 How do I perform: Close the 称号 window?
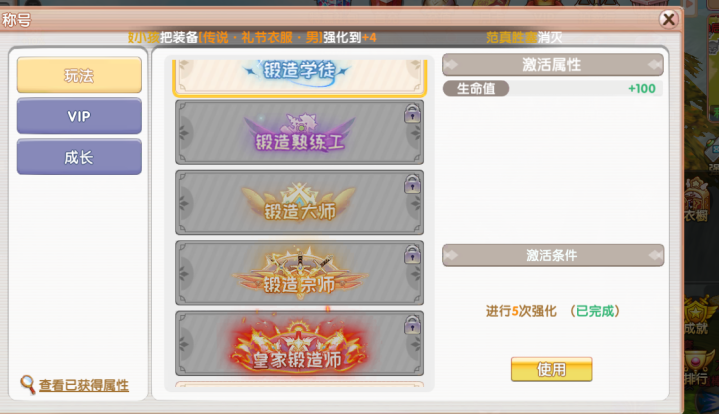point(669,19)
